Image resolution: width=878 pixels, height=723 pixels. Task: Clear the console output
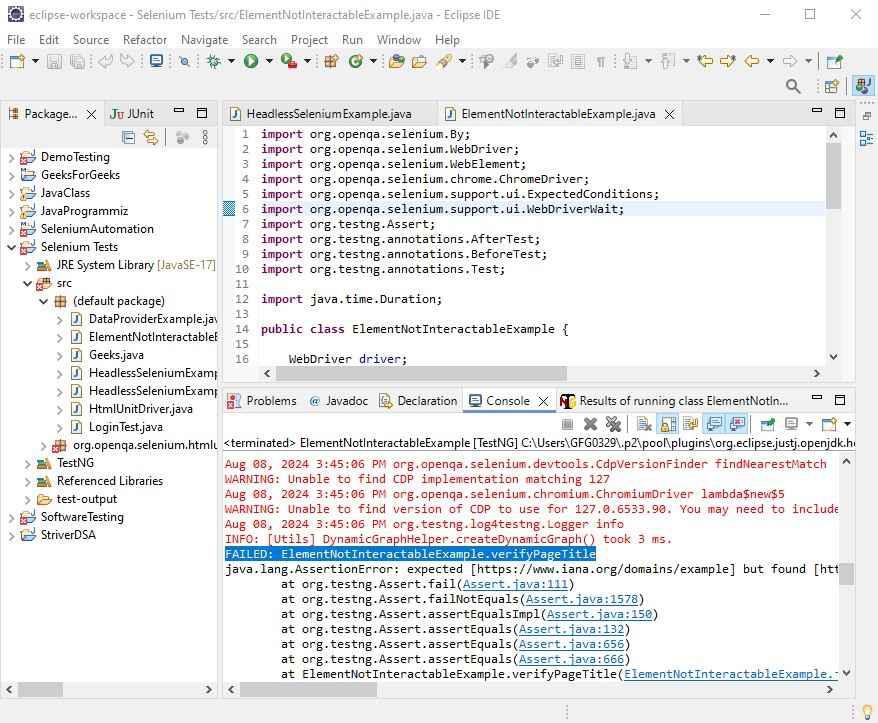[644, 424]
